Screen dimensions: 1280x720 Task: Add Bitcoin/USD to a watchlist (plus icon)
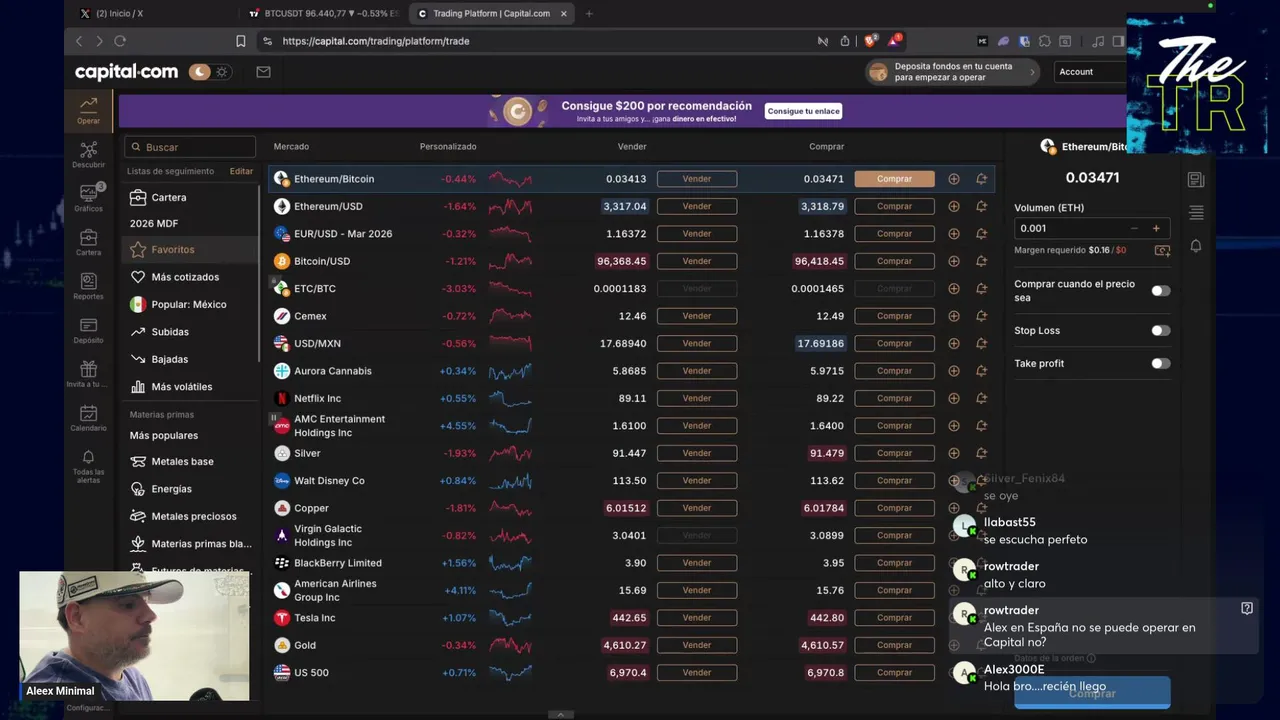pyautogui.click(x=953, y=261)
